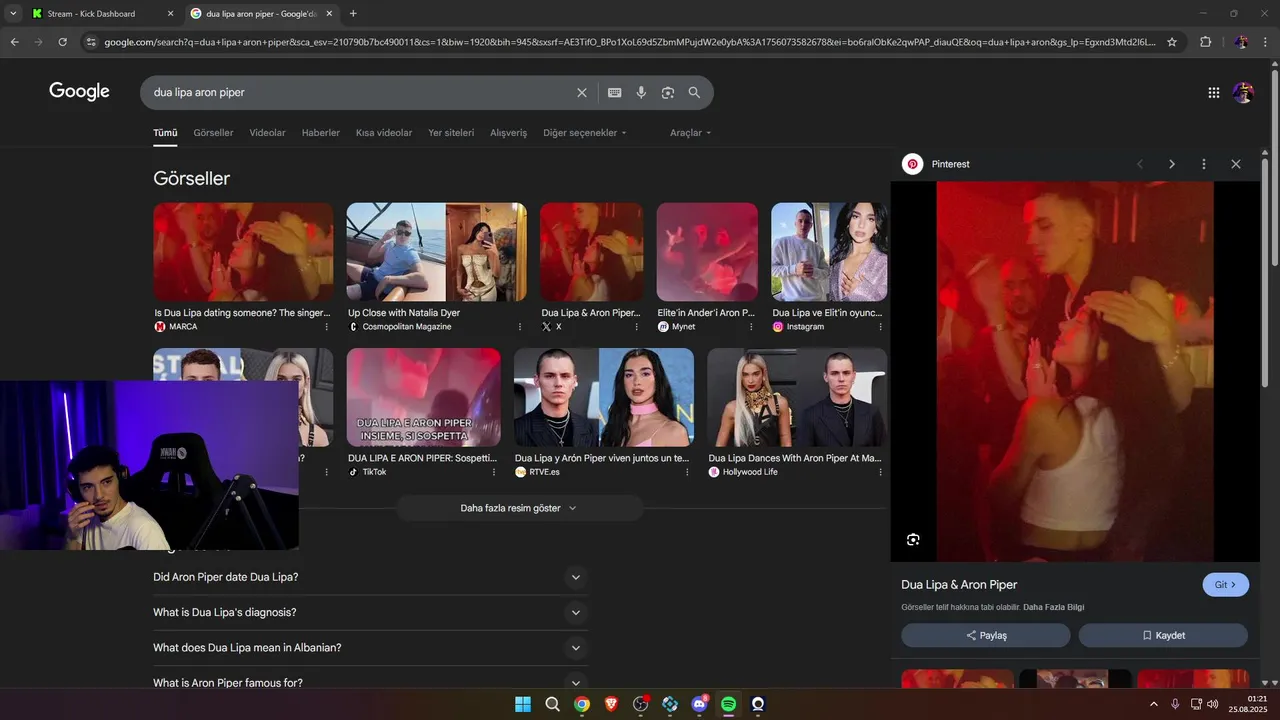Switch to the Yer siteleri tab
The height and width of the screenshot is (720, 1280).
451,133
